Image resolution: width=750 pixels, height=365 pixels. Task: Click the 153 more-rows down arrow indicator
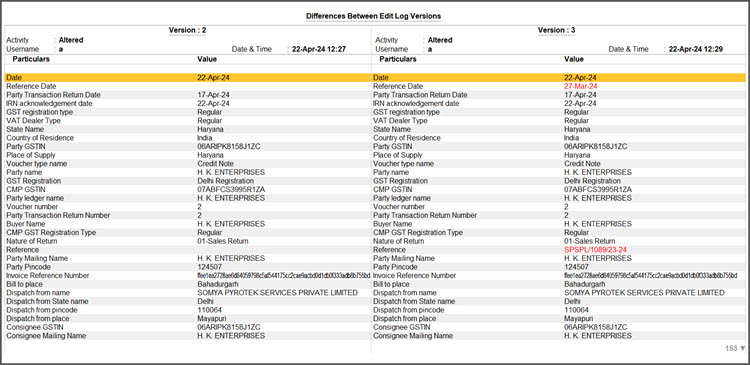pos(735,348)
